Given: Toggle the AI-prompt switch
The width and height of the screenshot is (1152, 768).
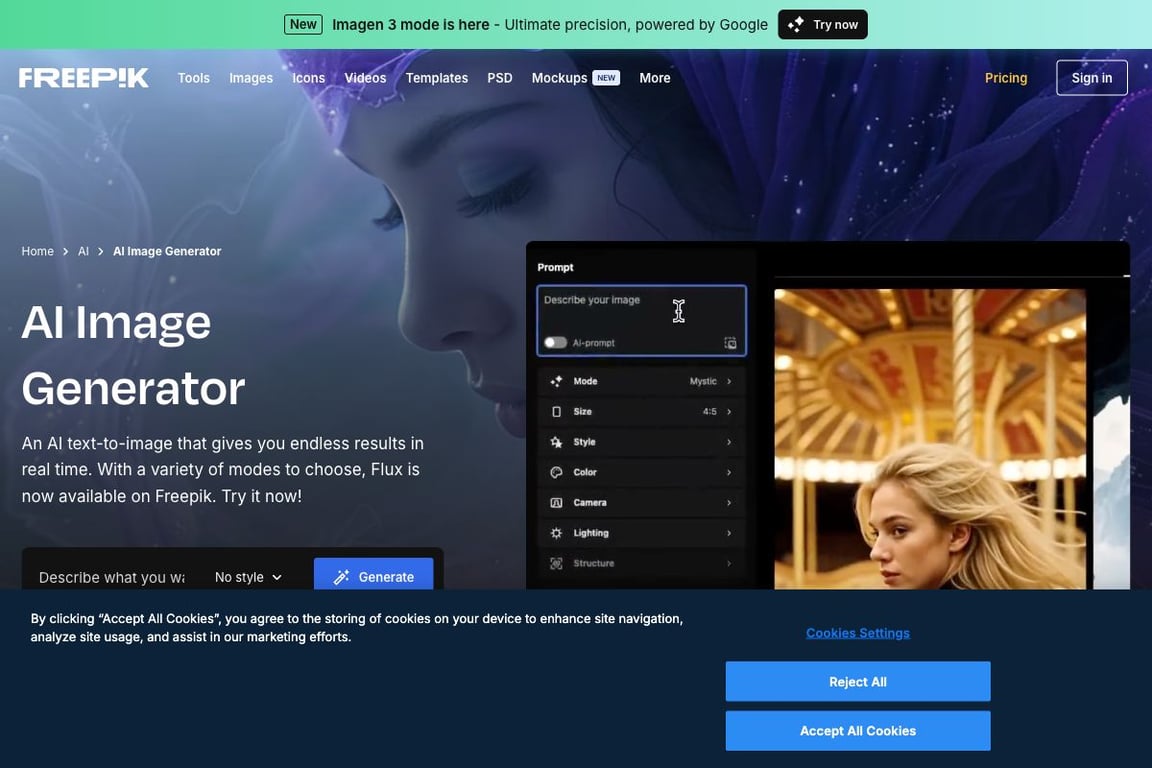Looking at the screenshot, I should [x=555, y=342].
